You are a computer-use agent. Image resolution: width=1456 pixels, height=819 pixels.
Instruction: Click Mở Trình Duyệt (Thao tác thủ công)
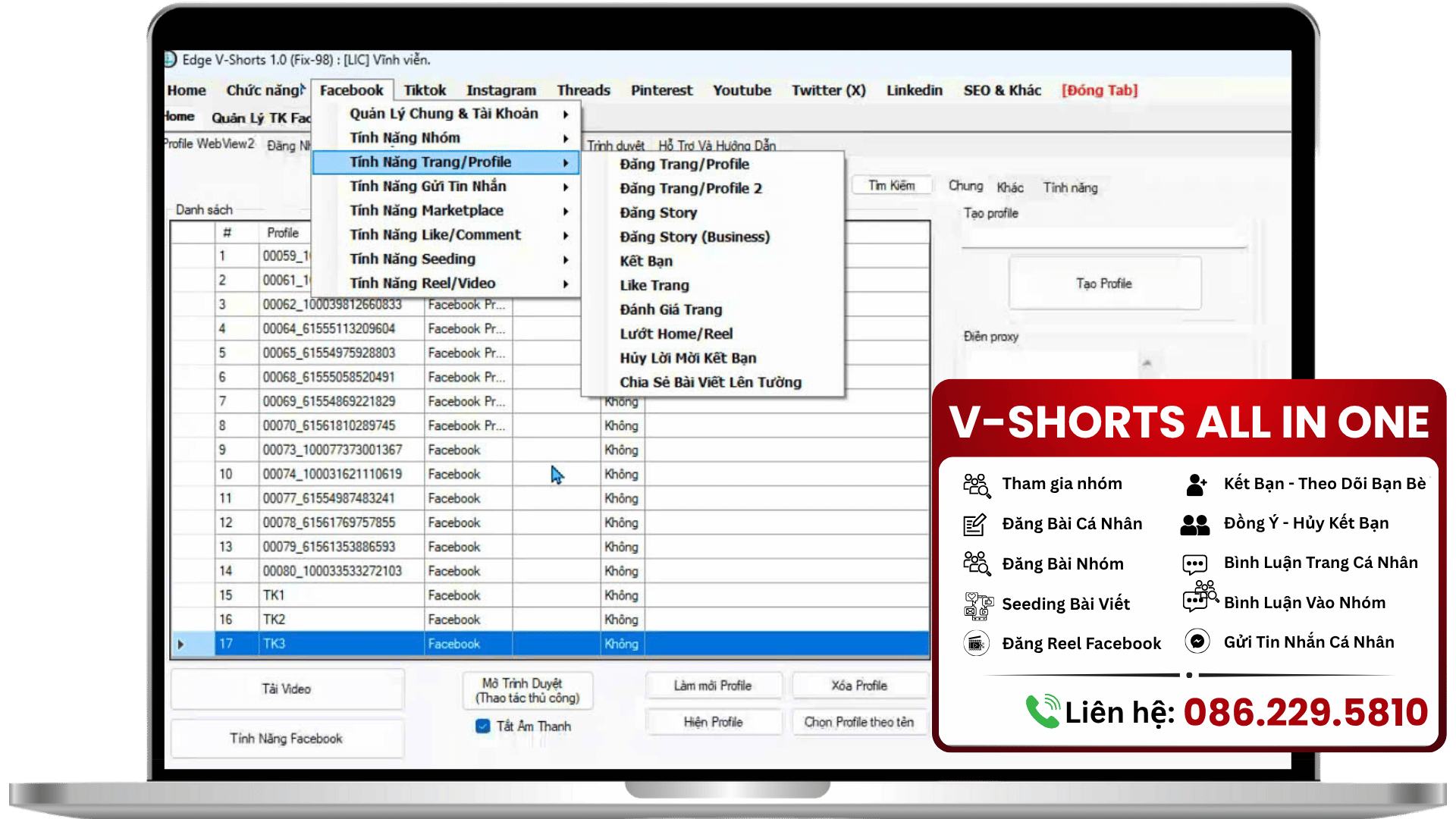[x=528, y=691]
